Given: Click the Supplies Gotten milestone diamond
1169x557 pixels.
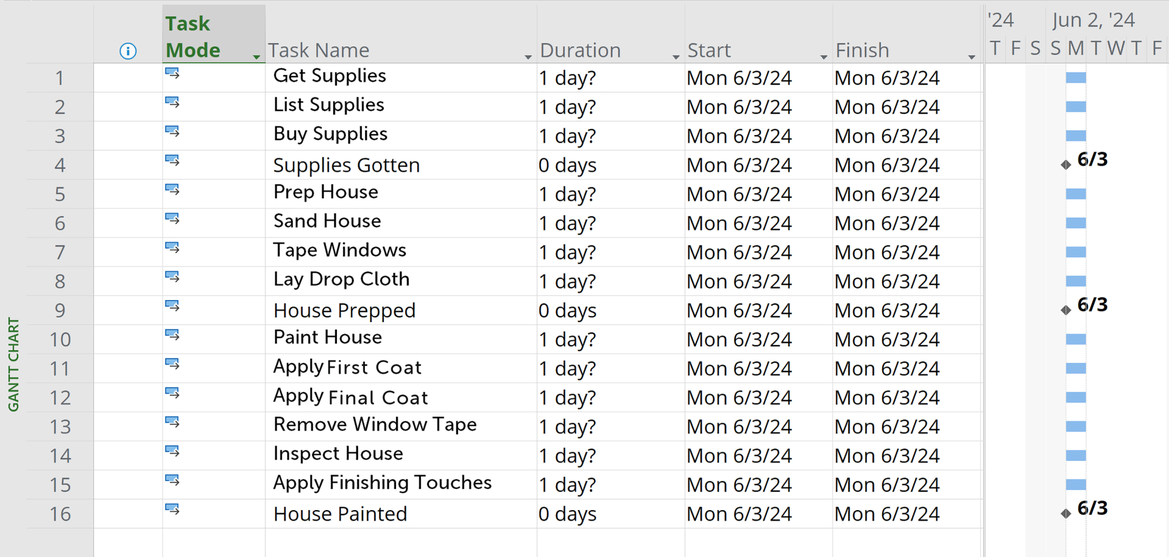Looking at the screenshot, I should point(1066,165).
